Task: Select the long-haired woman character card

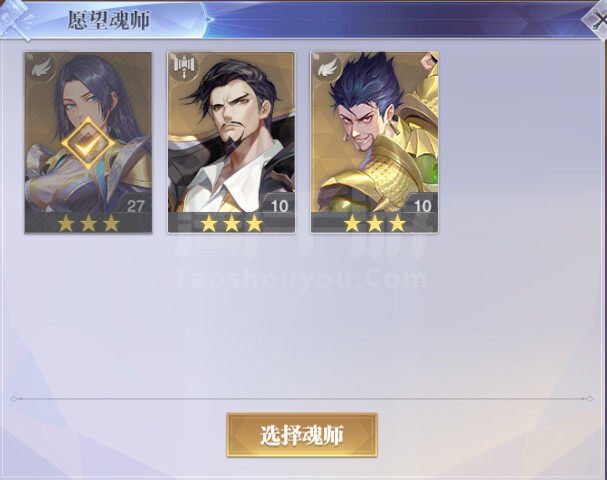Action: [88, 142]
